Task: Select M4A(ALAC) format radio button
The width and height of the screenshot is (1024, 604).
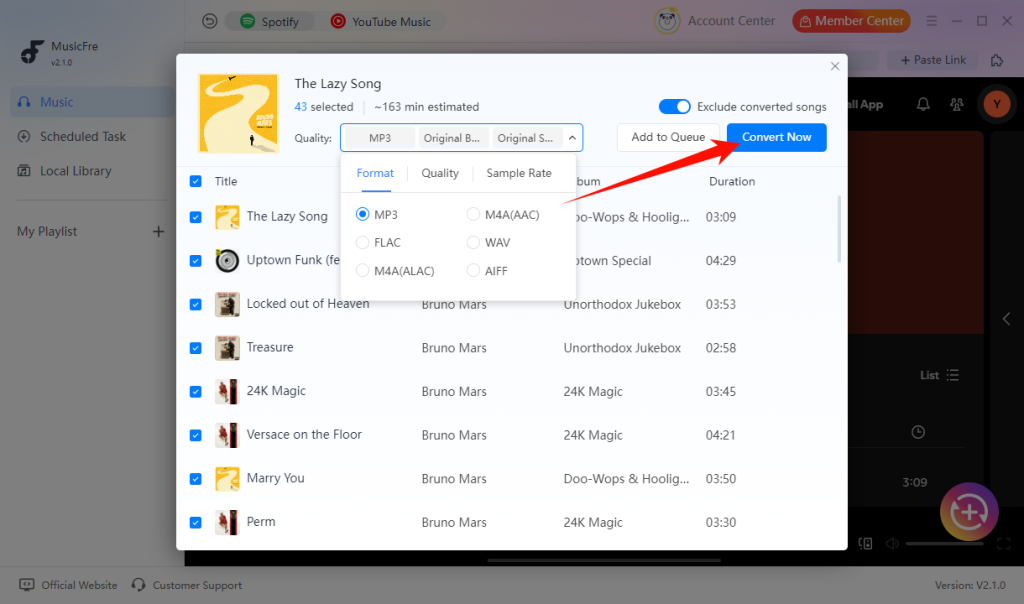Action: [x=362, y=270]
